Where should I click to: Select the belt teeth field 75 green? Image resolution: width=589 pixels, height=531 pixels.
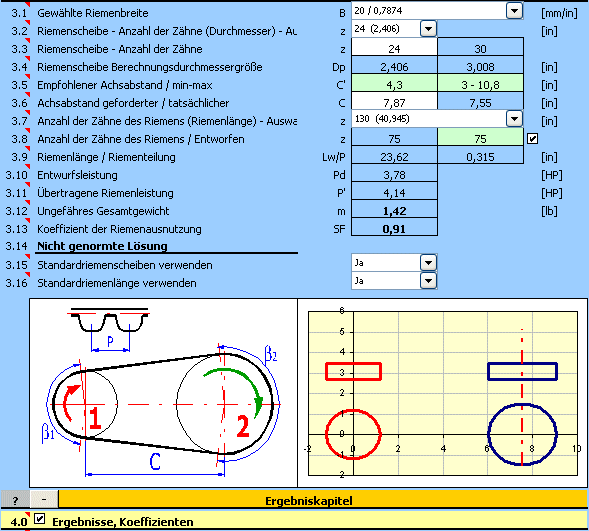tap(480, 139)
